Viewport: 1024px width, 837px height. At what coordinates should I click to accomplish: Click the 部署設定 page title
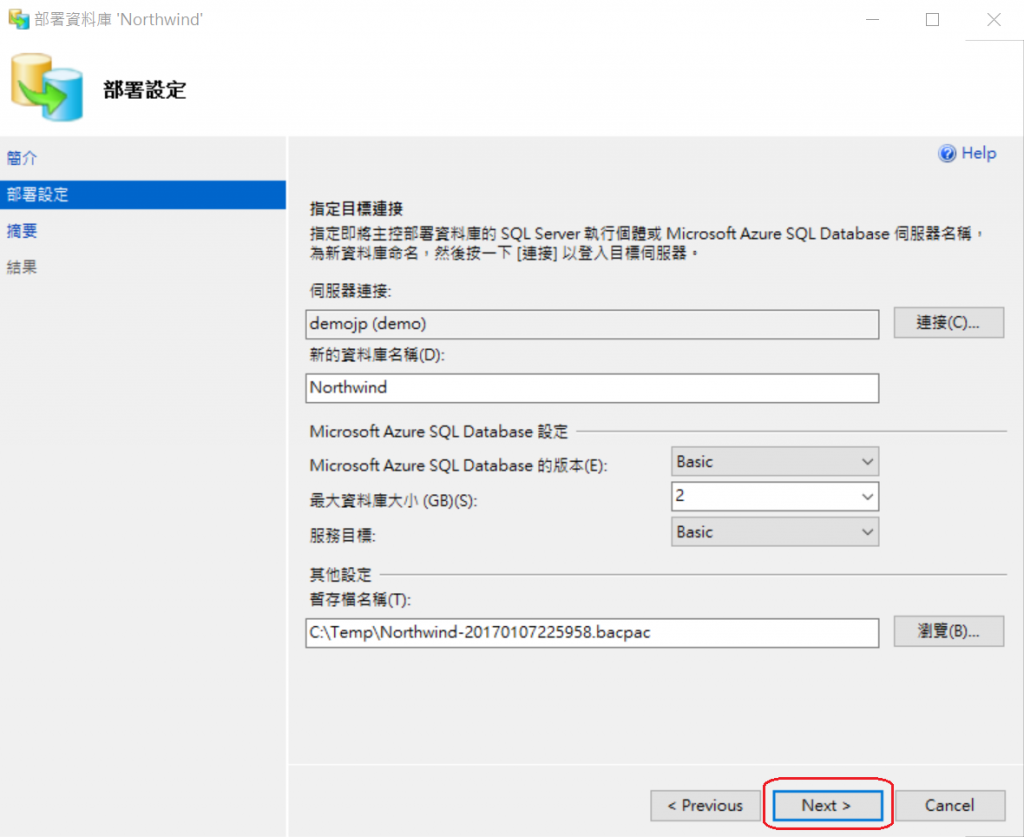click(x=145, y=90)
